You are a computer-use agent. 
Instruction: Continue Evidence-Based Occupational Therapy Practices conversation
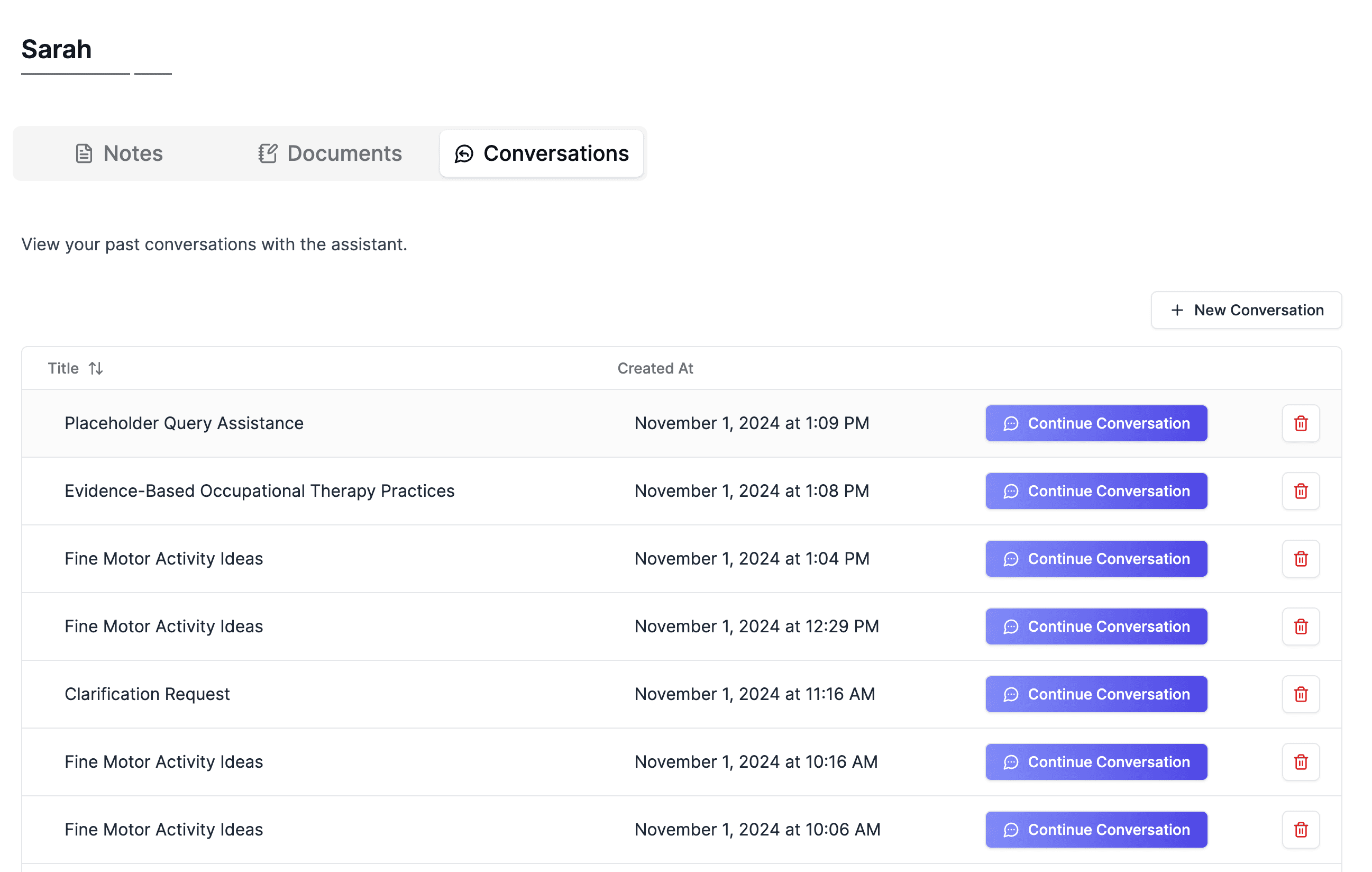1096,490
